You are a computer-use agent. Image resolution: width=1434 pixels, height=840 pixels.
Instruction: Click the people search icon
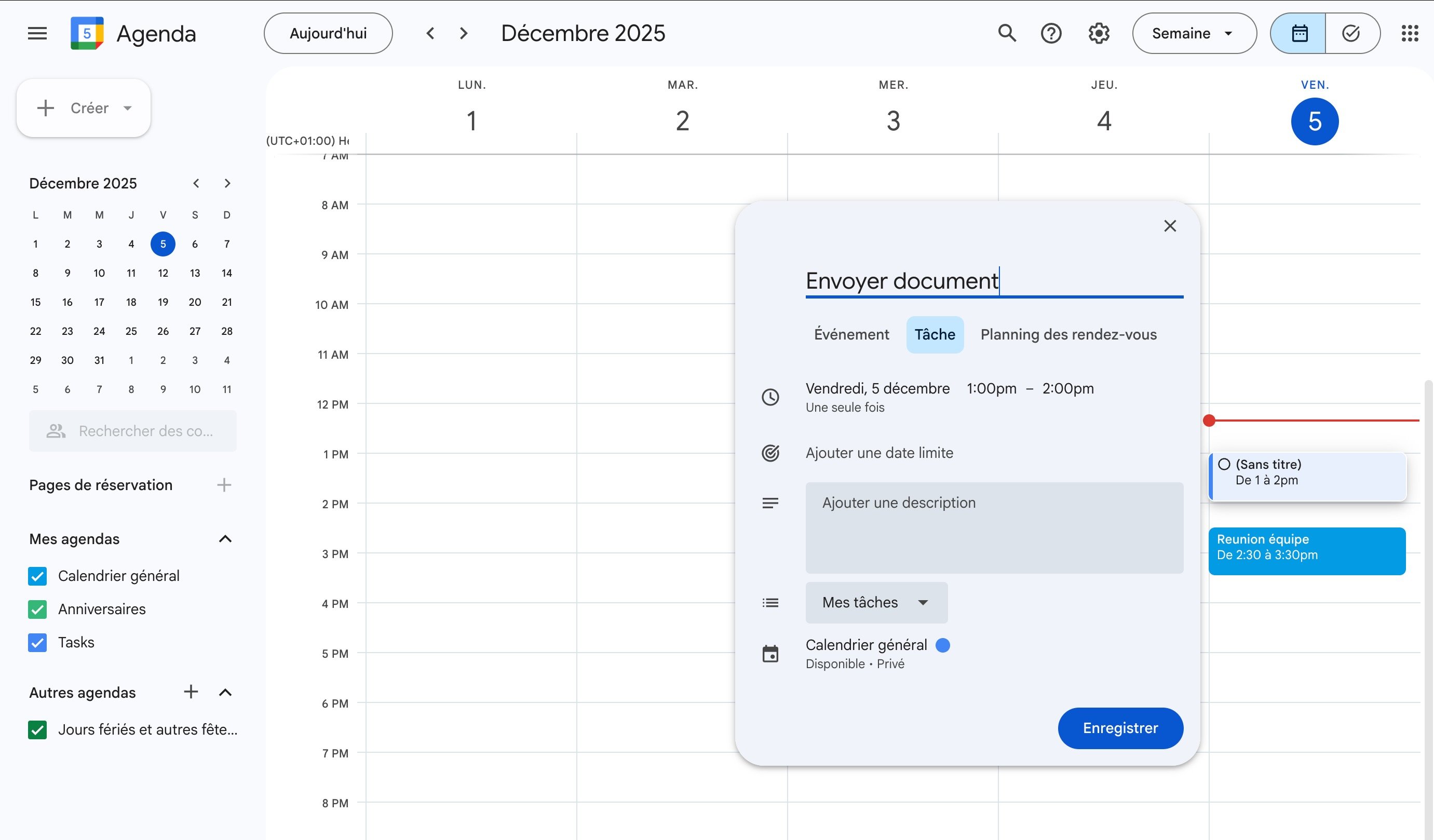pyautogui.click(x=55, y=431)
